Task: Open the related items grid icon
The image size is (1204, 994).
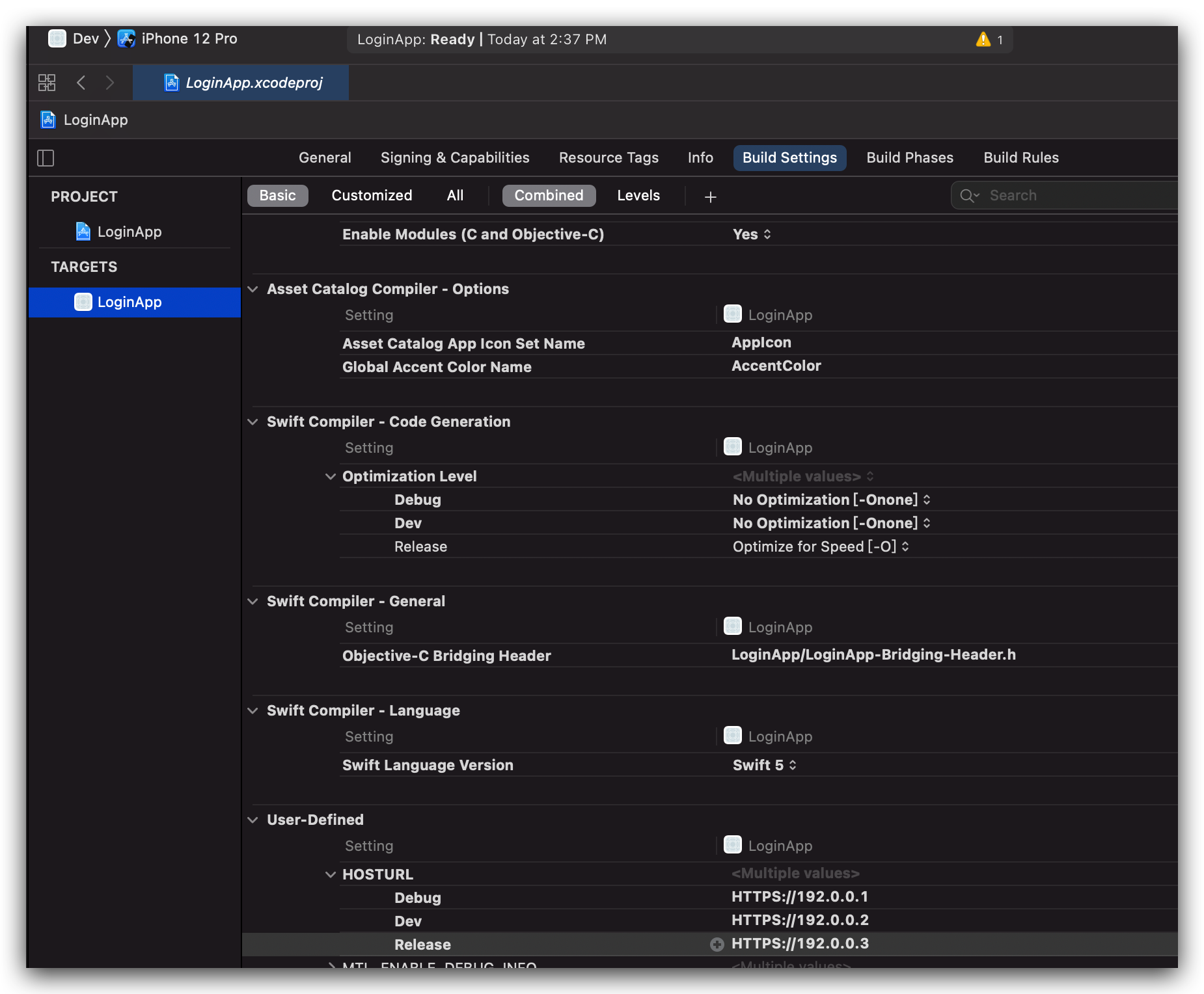Action: (x=47, y=83)
